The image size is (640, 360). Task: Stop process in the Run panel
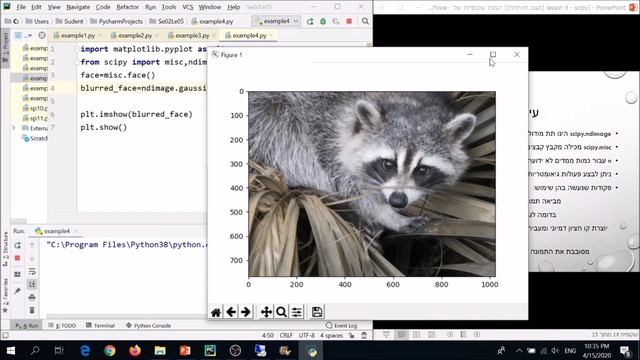[x=18, y=258]
